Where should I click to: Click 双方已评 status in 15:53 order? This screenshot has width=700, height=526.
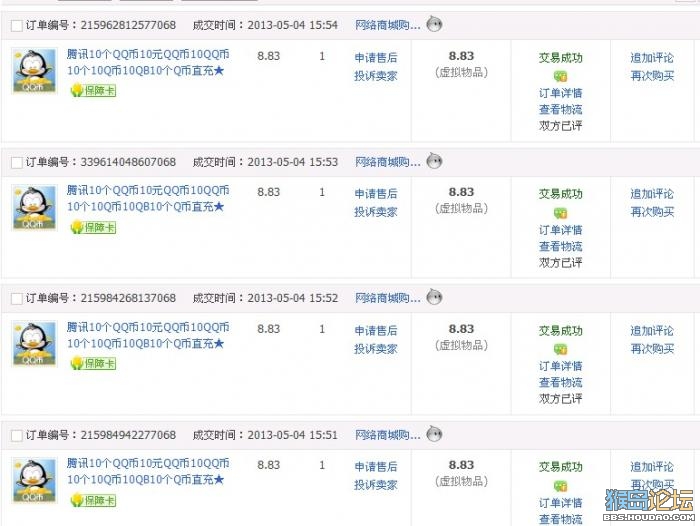click(561, 263)
